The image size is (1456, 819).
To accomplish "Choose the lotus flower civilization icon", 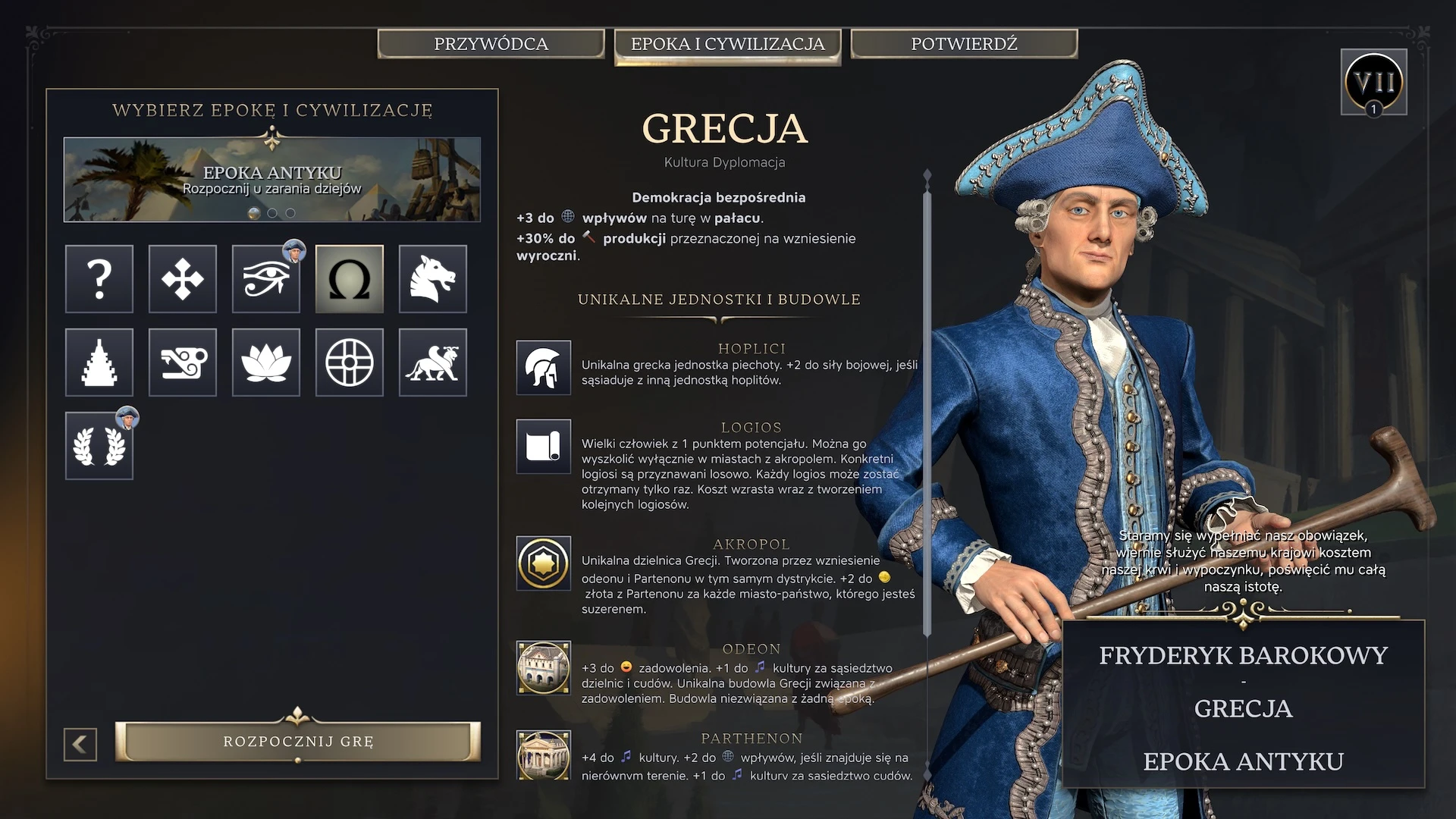I will click(x=266, y=362).
